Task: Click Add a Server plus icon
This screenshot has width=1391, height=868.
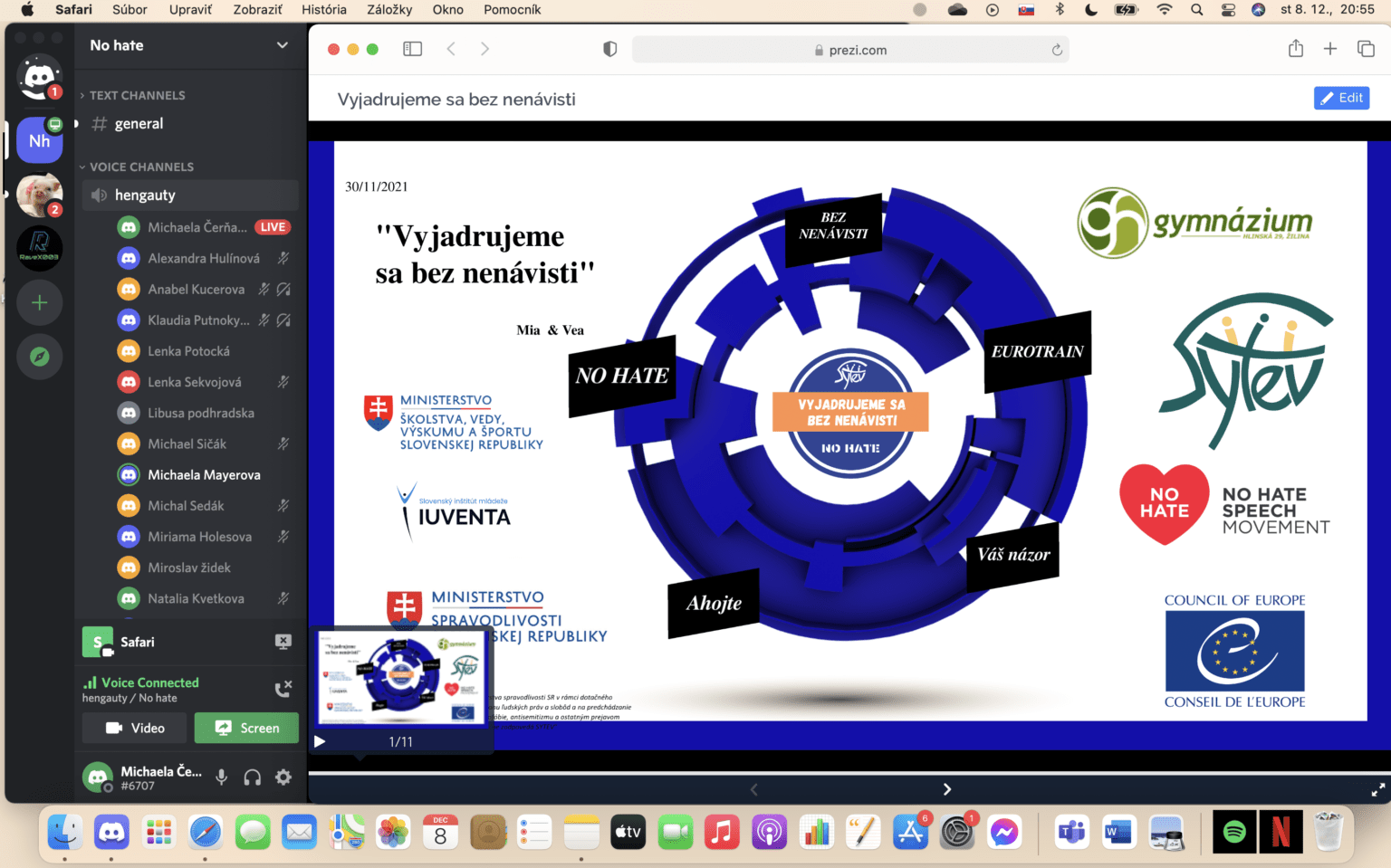Action: 39,302
